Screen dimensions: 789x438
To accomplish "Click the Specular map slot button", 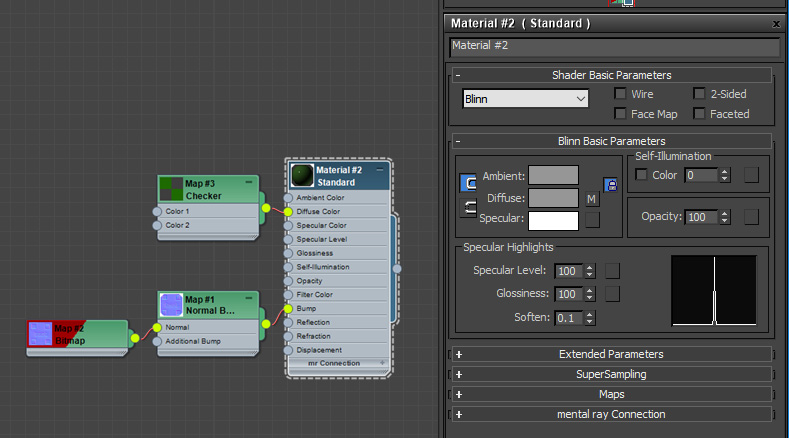I will point(592,220).
